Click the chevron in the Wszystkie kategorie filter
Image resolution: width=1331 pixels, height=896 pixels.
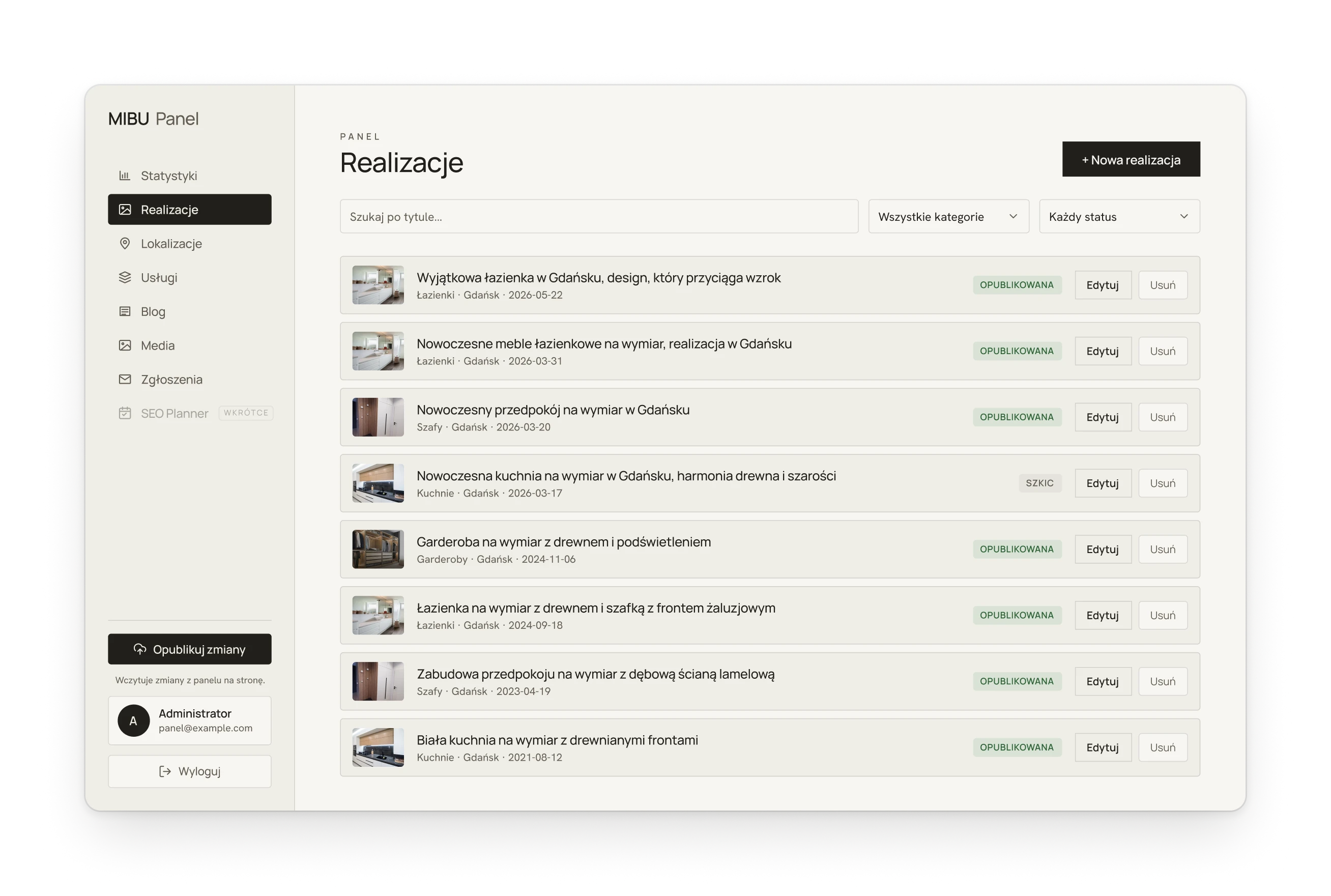[x=1013, y=217]
